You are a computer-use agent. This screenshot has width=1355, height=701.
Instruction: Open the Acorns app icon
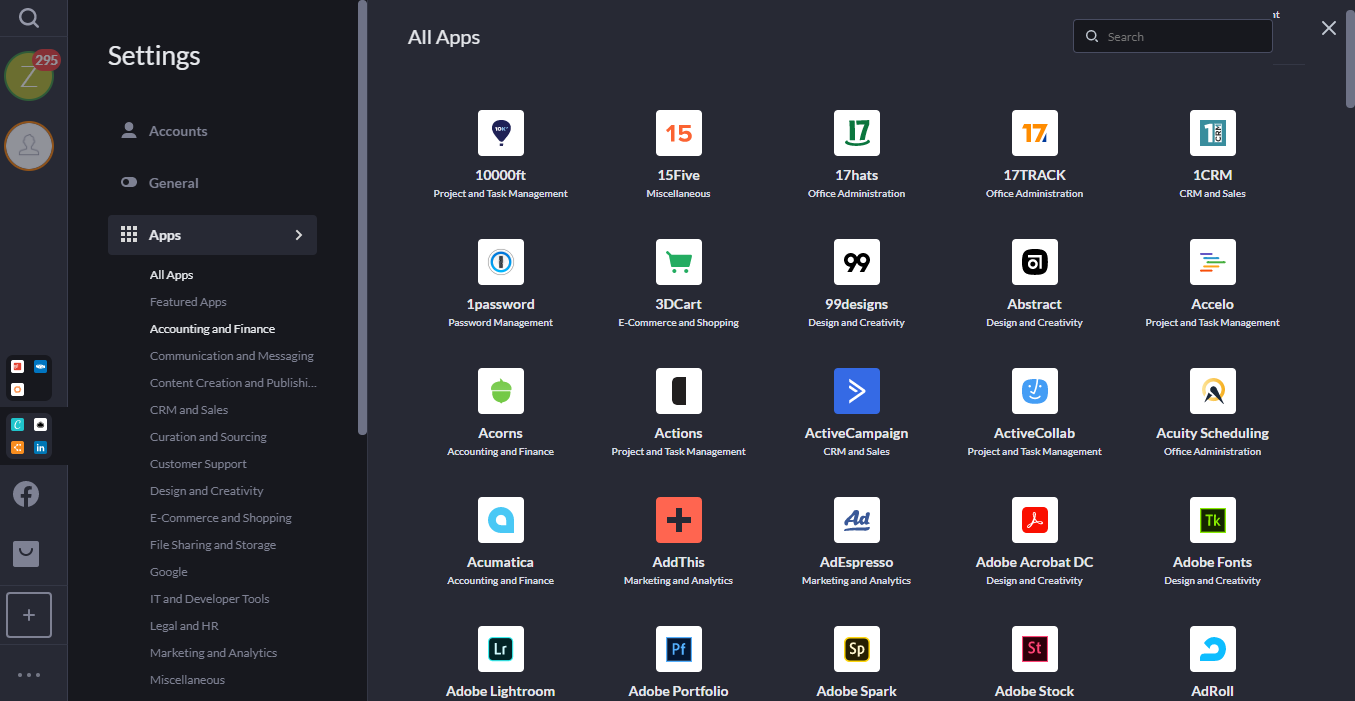coord(501,391)
